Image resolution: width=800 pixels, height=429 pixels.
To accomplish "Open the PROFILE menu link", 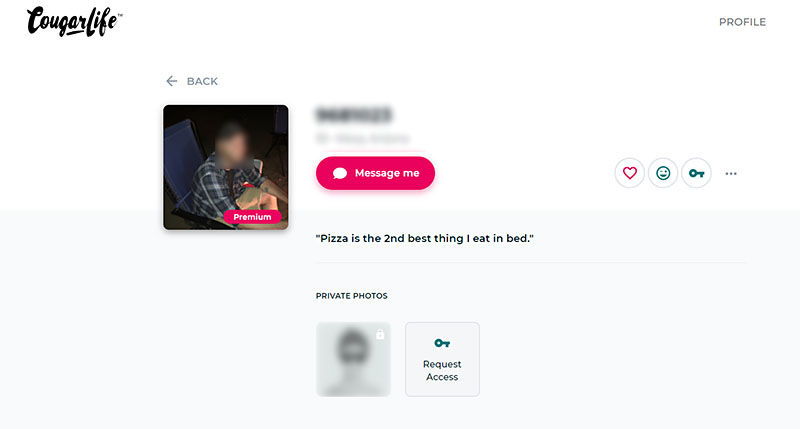I will [x=742, y=22].
